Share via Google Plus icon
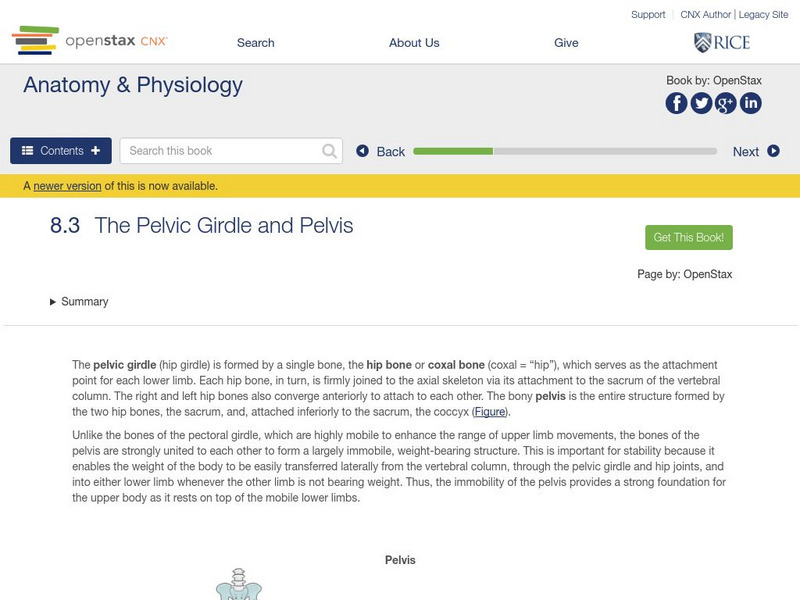Image resolution: width=800 pixels, height=600 pixels. click(726, 103)
